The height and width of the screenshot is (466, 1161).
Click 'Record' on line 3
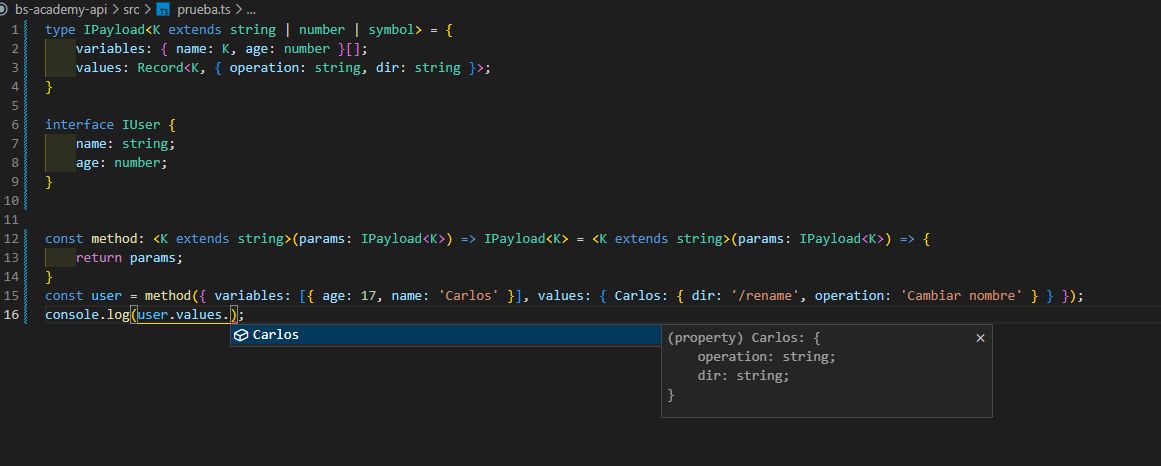[x=160, y=67]
